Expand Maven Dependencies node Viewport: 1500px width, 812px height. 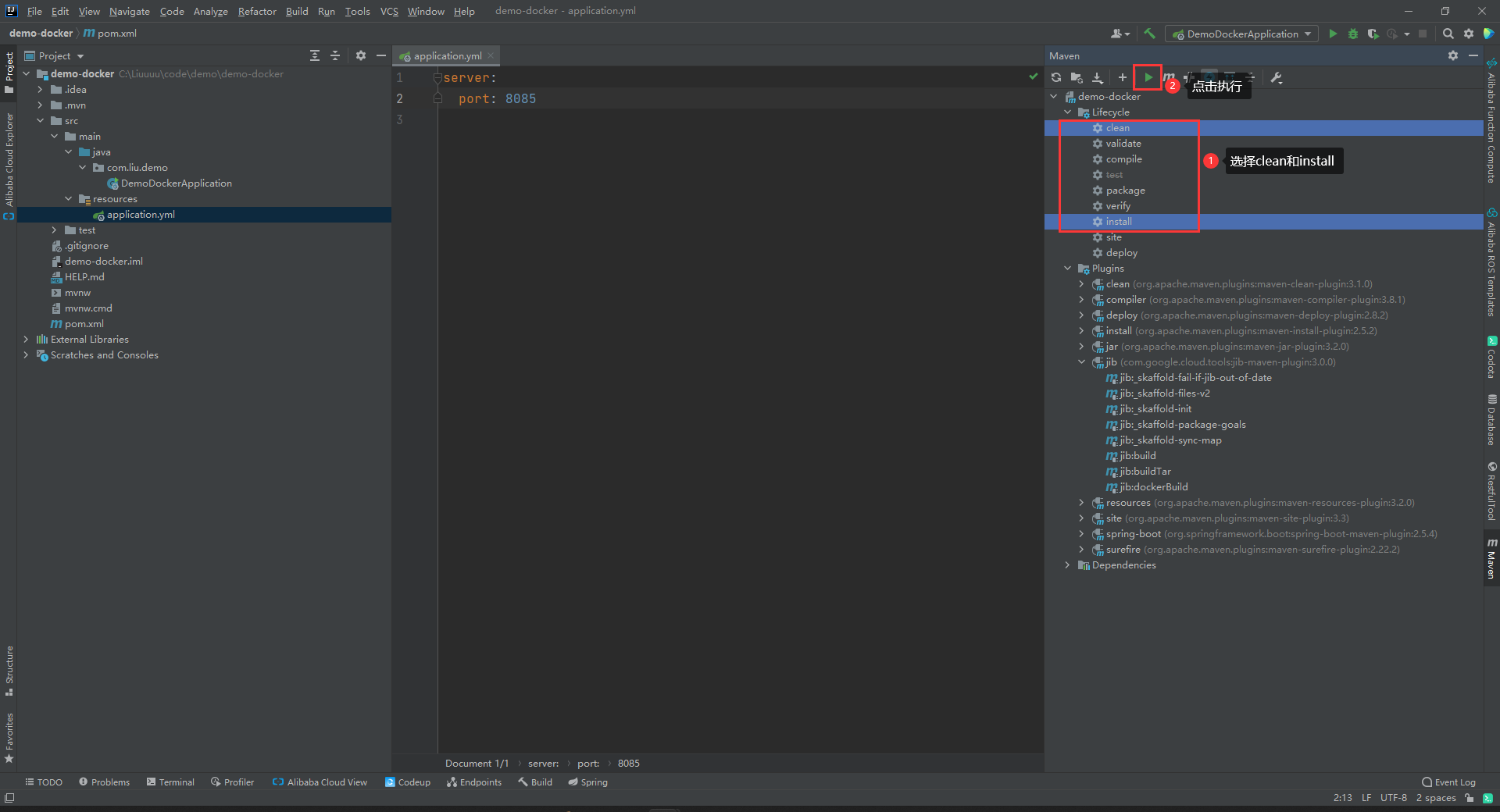click(x=1068, y=565)
